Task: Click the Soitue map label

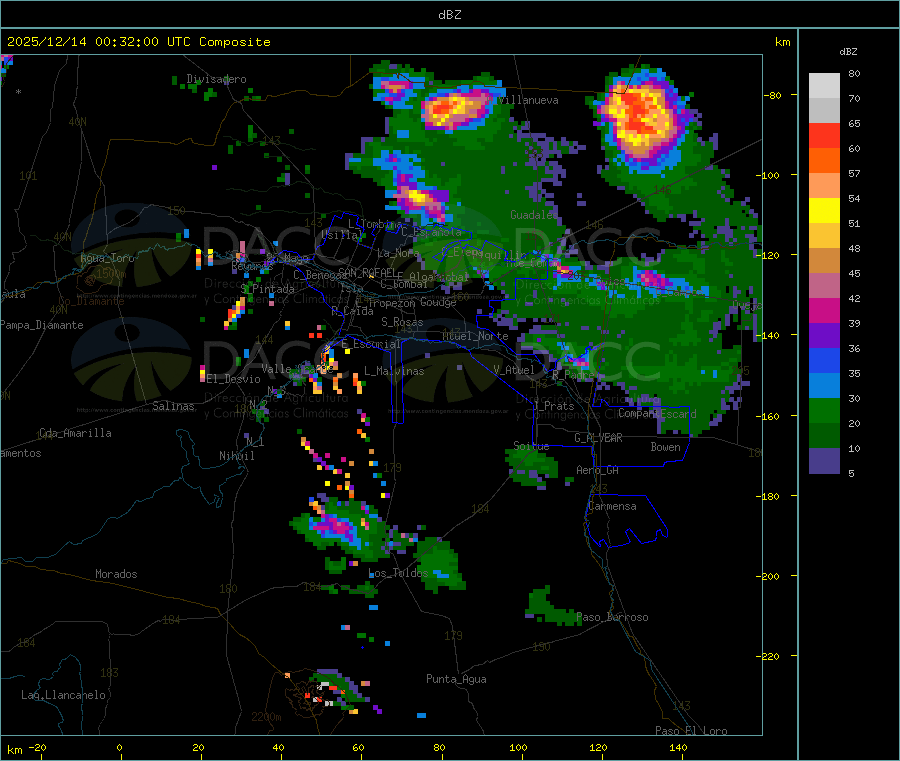Action: 531,446
